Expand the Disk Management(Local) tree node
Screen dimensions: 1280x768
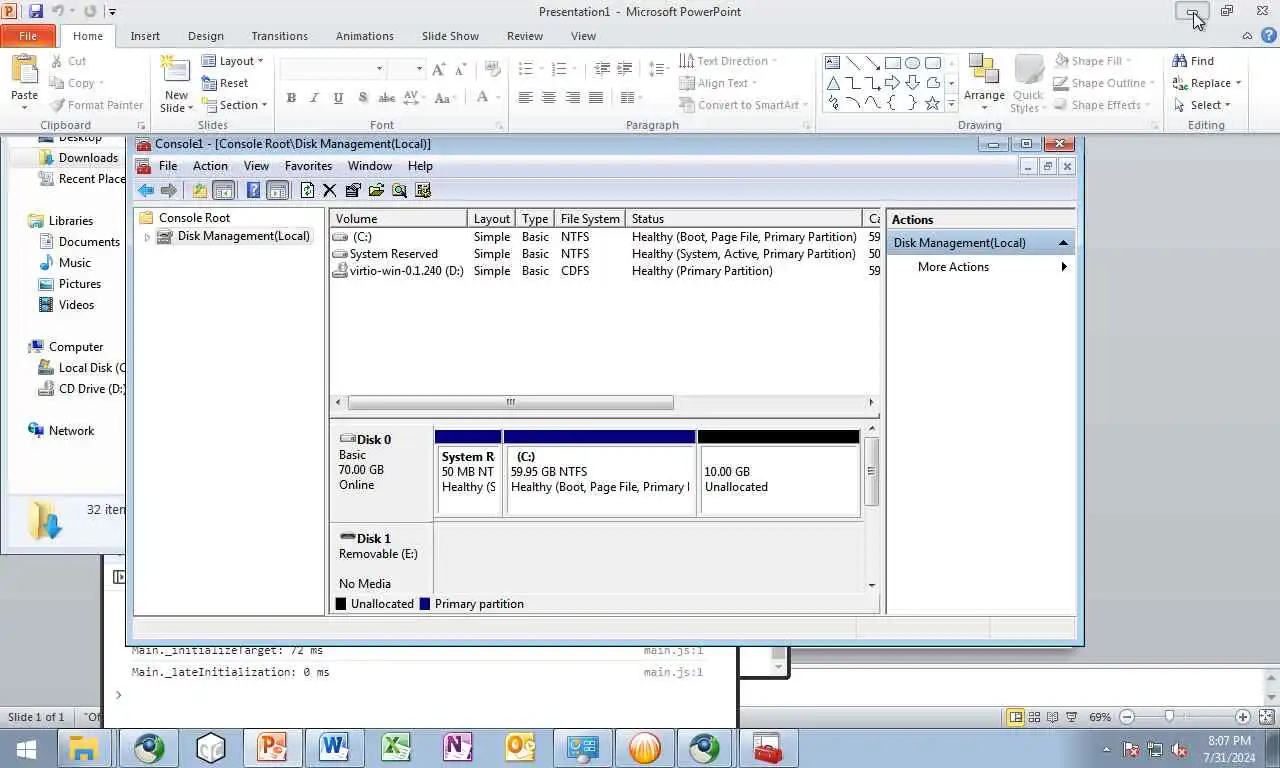click(148, 237)
